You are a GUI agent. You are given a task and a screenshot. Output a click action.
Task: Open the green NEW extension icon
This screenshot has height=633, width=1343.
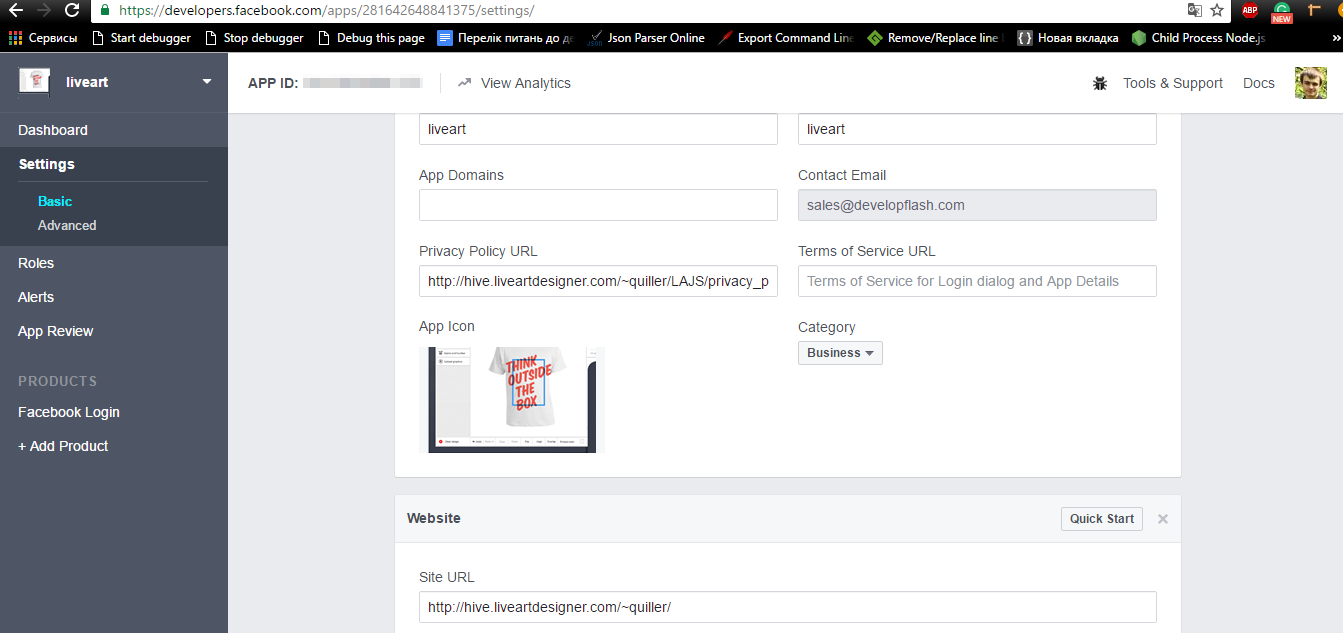(1282, 11)
